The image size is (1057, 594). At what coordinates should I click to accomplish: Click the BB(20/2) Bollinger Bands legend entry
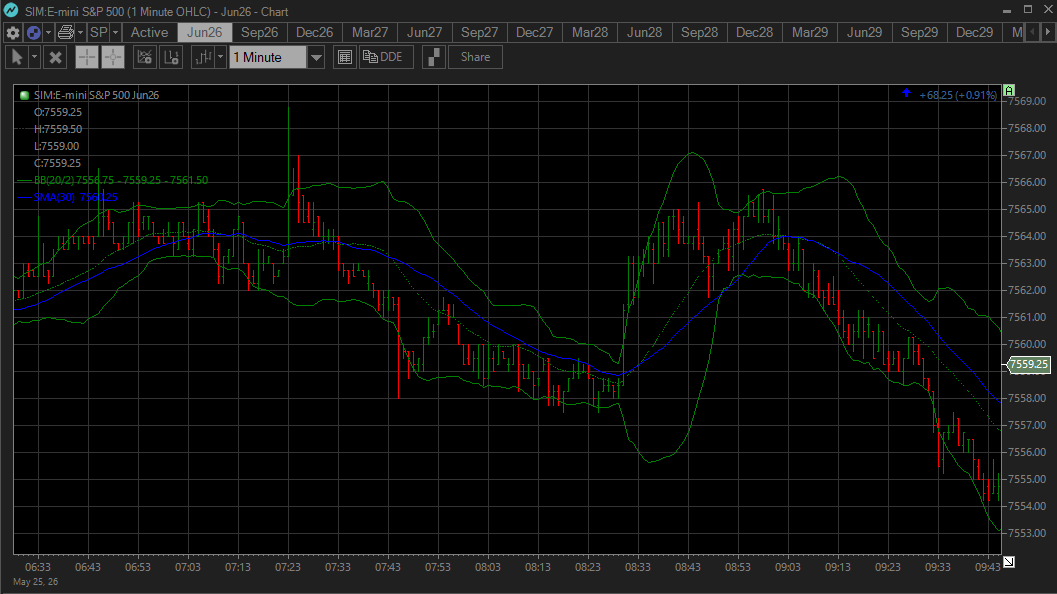pos(121,180)
